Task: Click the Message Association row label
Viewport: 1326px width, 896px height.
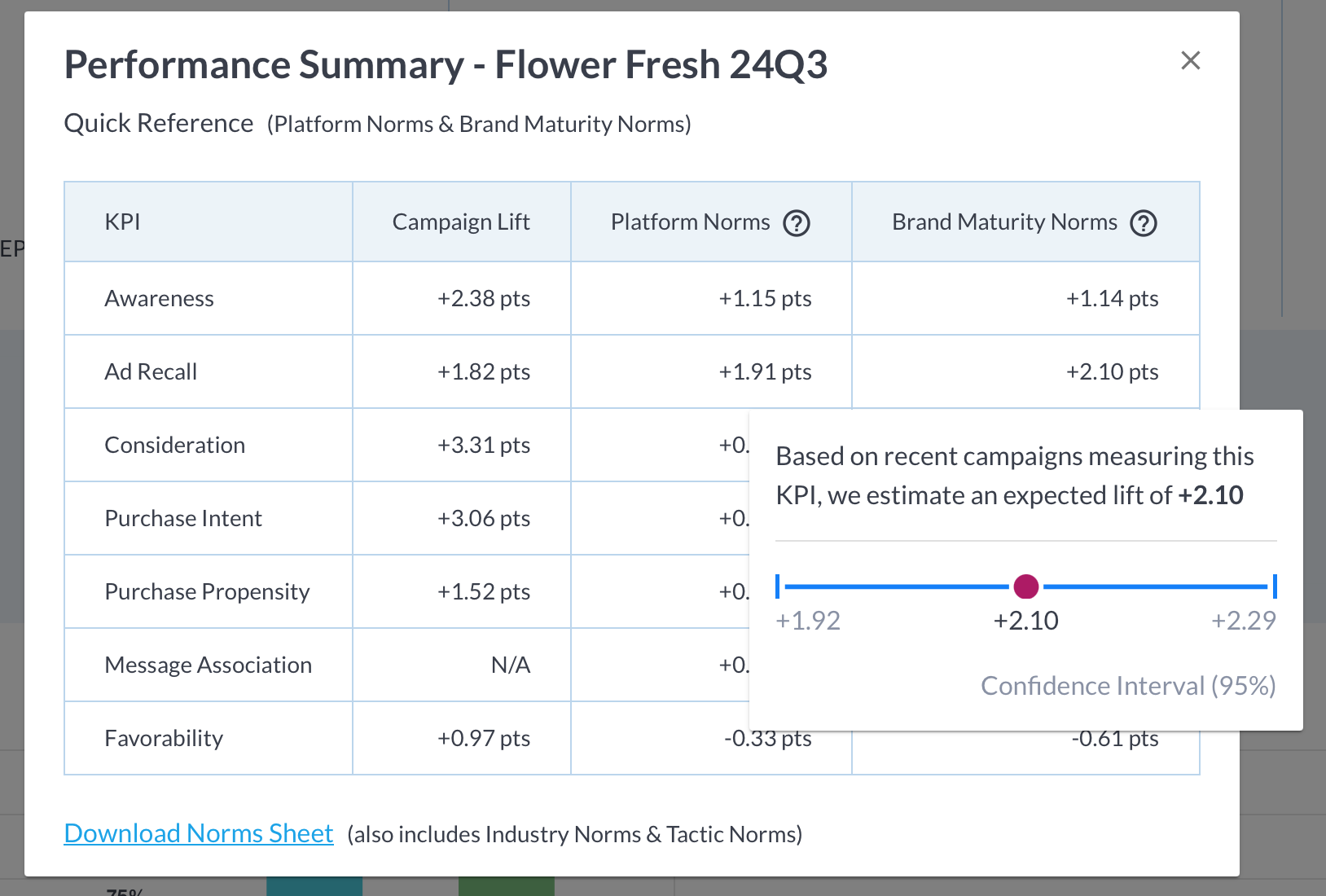Action: 208,665
